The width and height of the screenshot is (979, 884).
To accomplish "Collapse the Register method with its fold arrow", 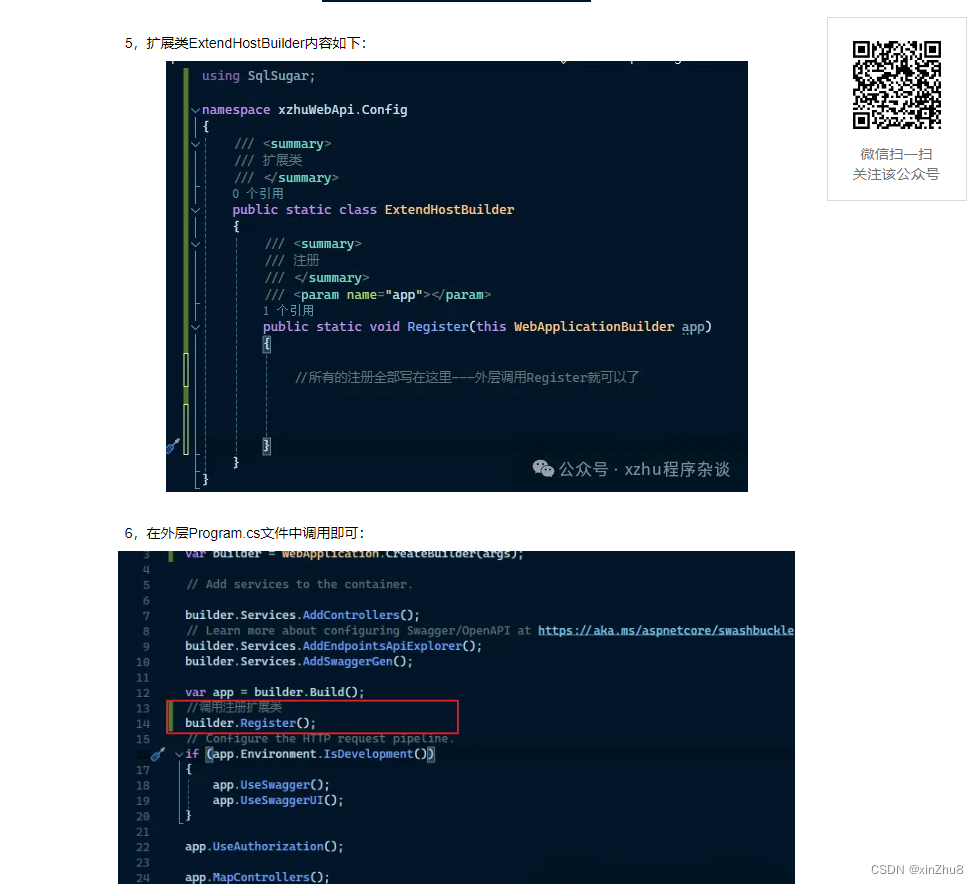I will pos(196,326).
